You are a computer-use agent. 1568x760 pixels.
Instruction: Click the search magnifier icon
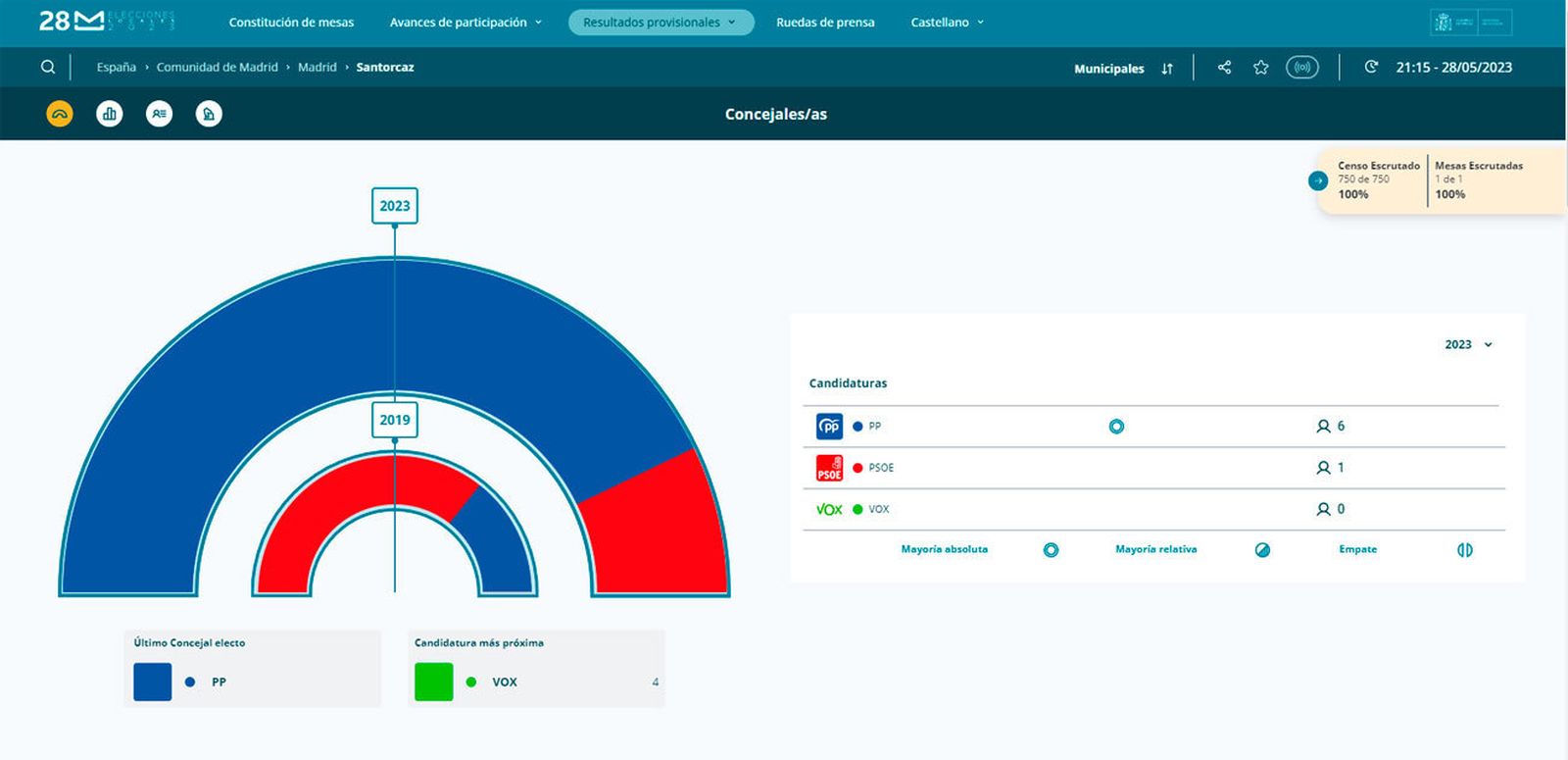(x=48, y=68)
